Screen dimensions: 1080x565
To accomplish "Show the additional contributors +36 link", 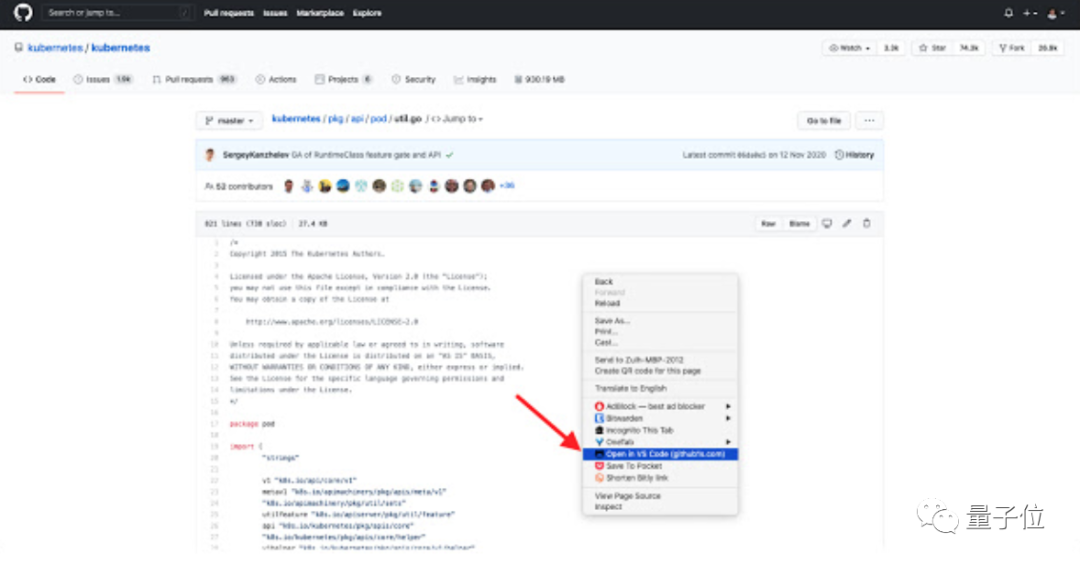I will (x=507, y=186).
